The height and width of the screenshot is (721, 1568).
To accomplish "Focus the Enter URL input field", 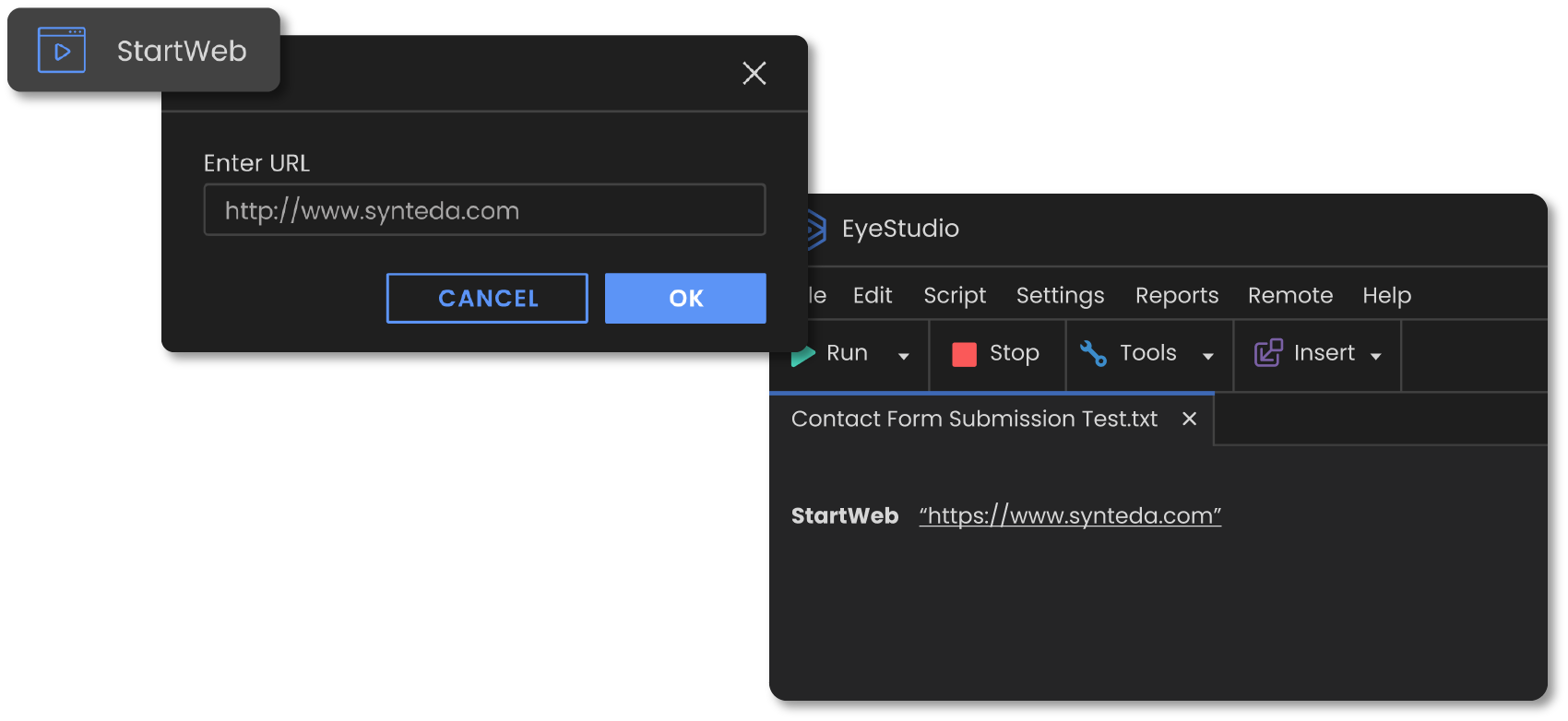I will tap(484, 210).
